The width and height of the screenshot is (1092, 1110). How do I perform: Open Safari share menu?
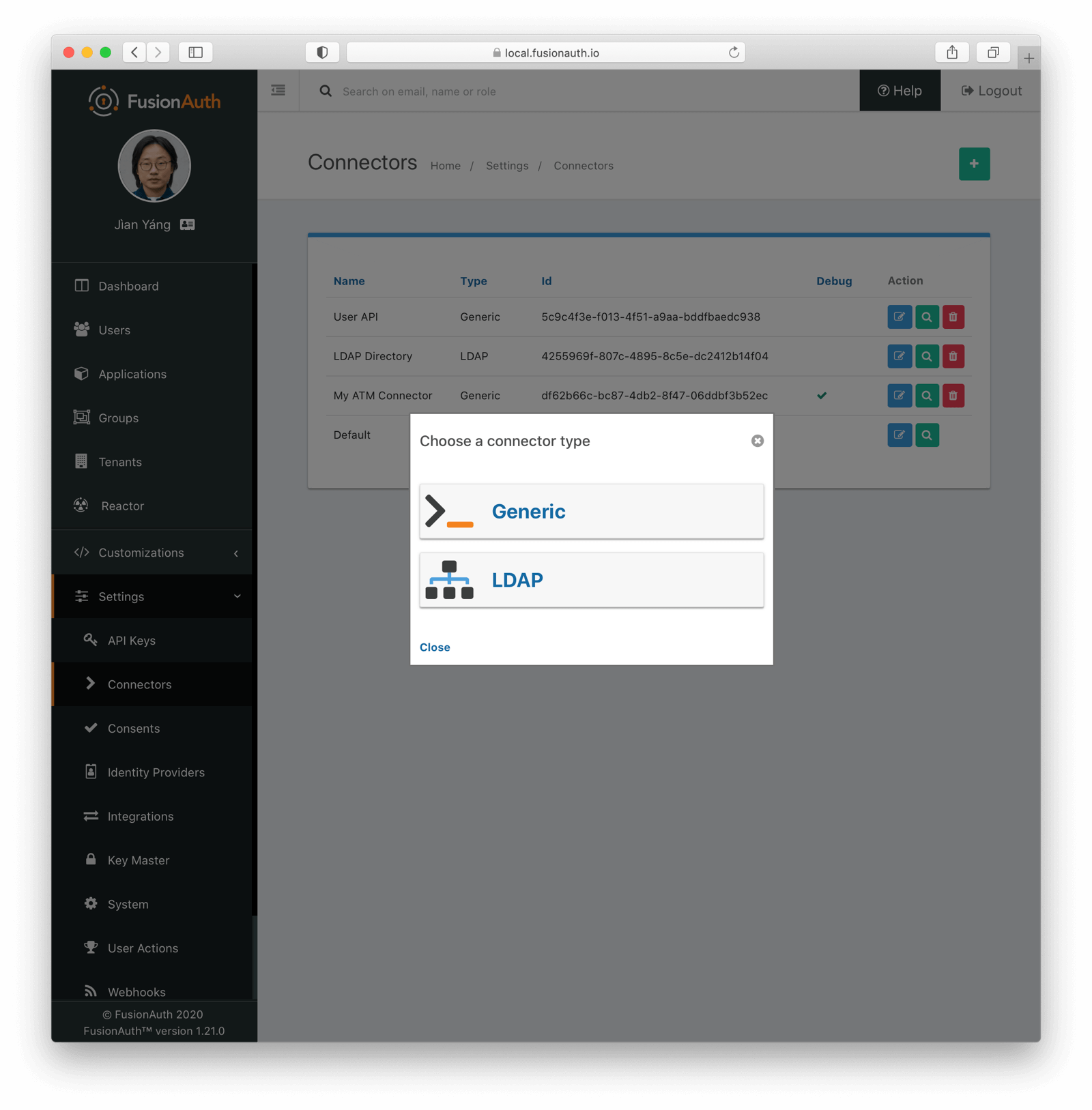click(x=952, y=53)
